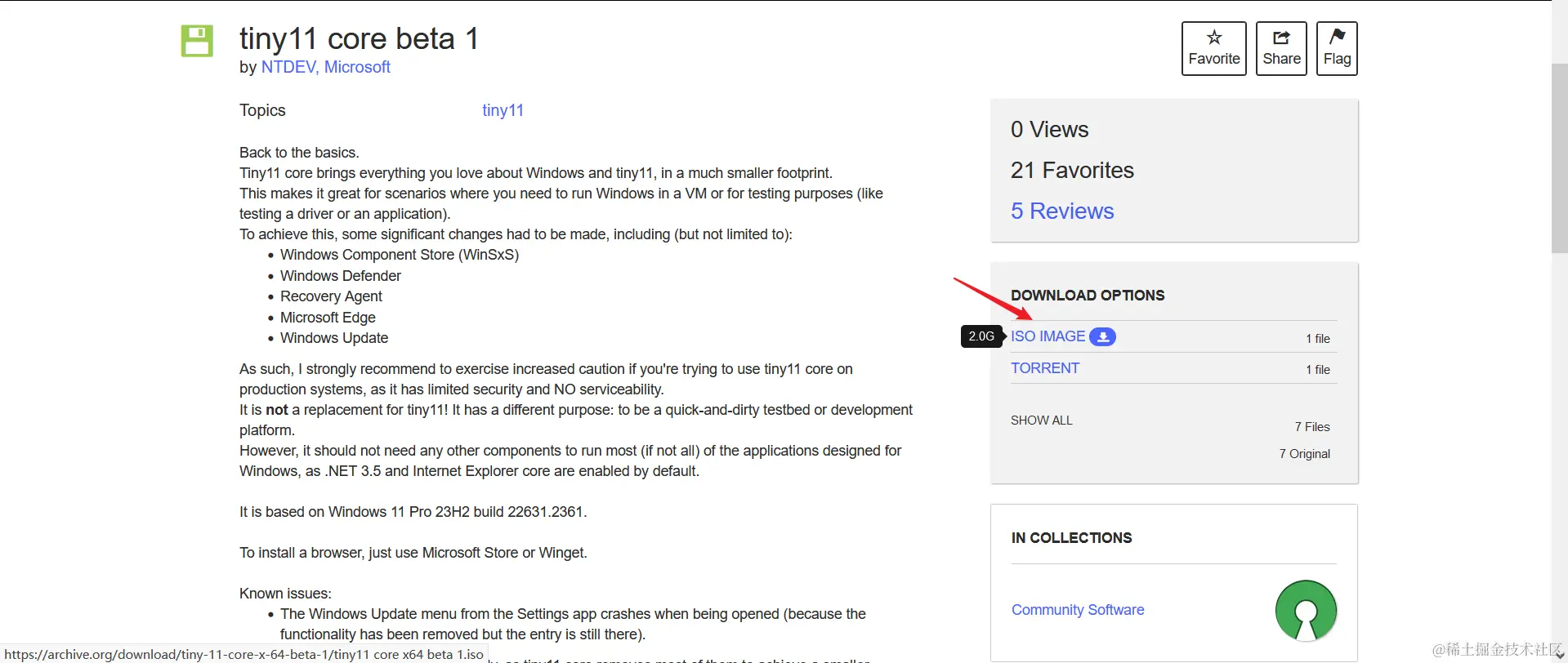This screenshot has width=1568, height=663.
Task: Click the IN COLLECTIONS heading
Action: pos(1071,538)
